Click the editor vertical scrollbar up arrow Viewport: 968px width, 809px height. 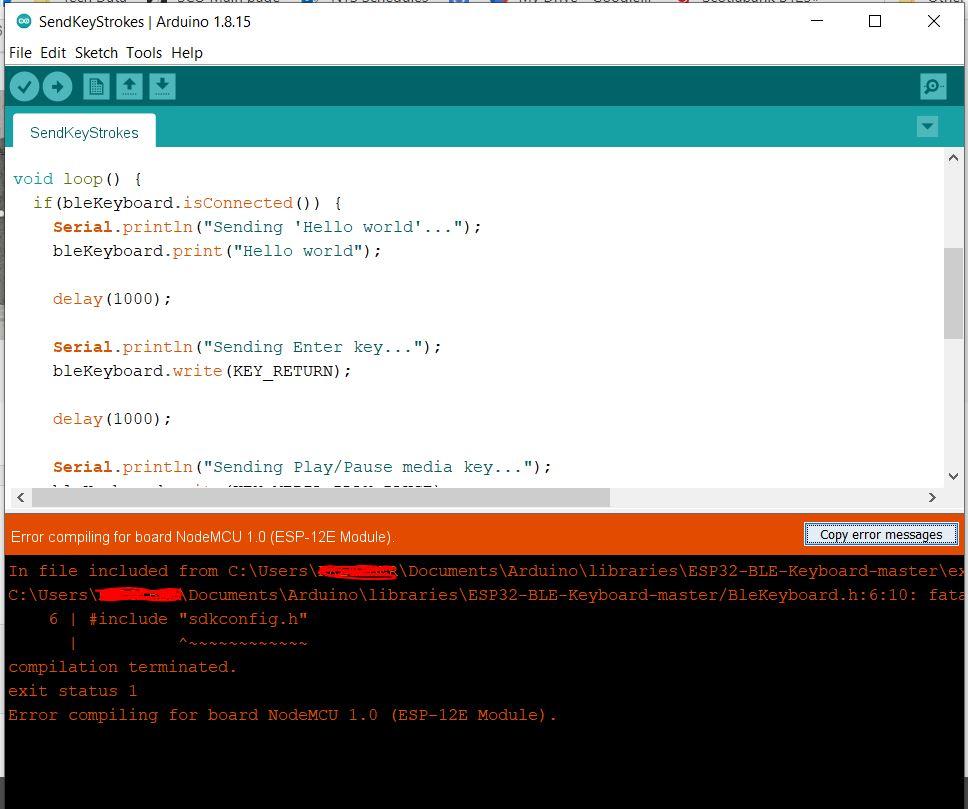pos(953,157)
